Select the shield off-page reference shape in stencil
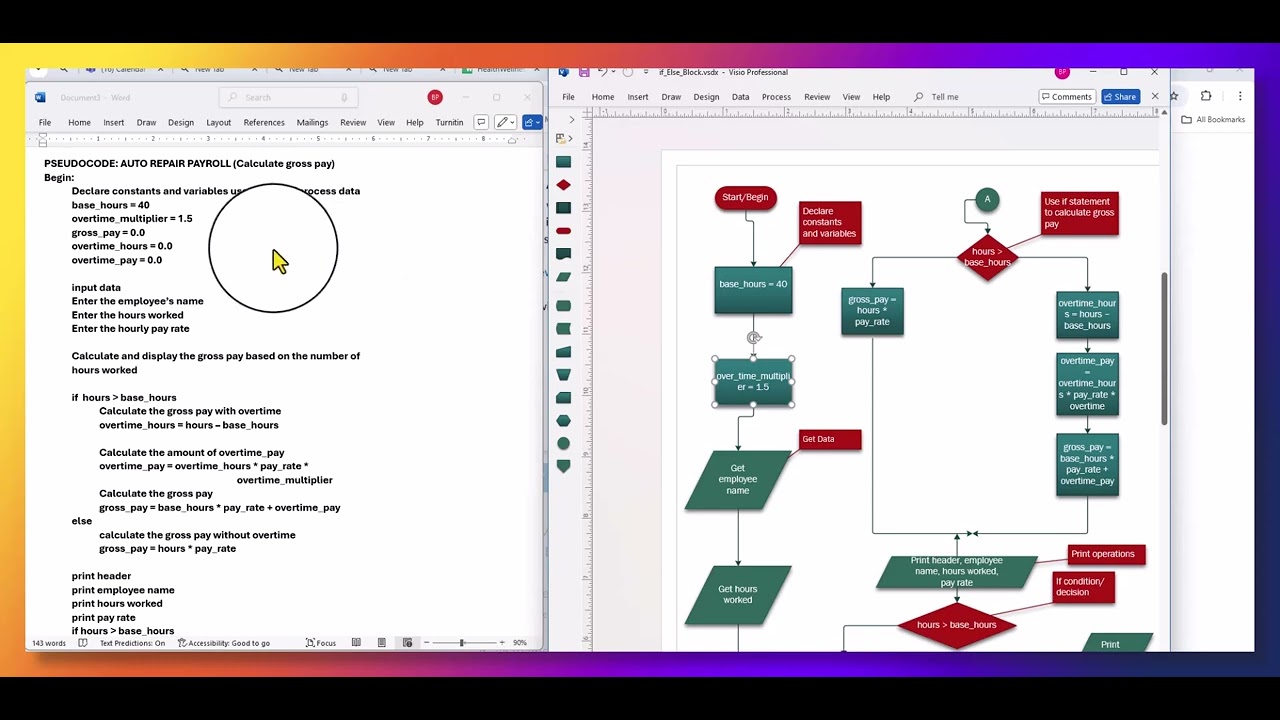 [x=563, y=466]
